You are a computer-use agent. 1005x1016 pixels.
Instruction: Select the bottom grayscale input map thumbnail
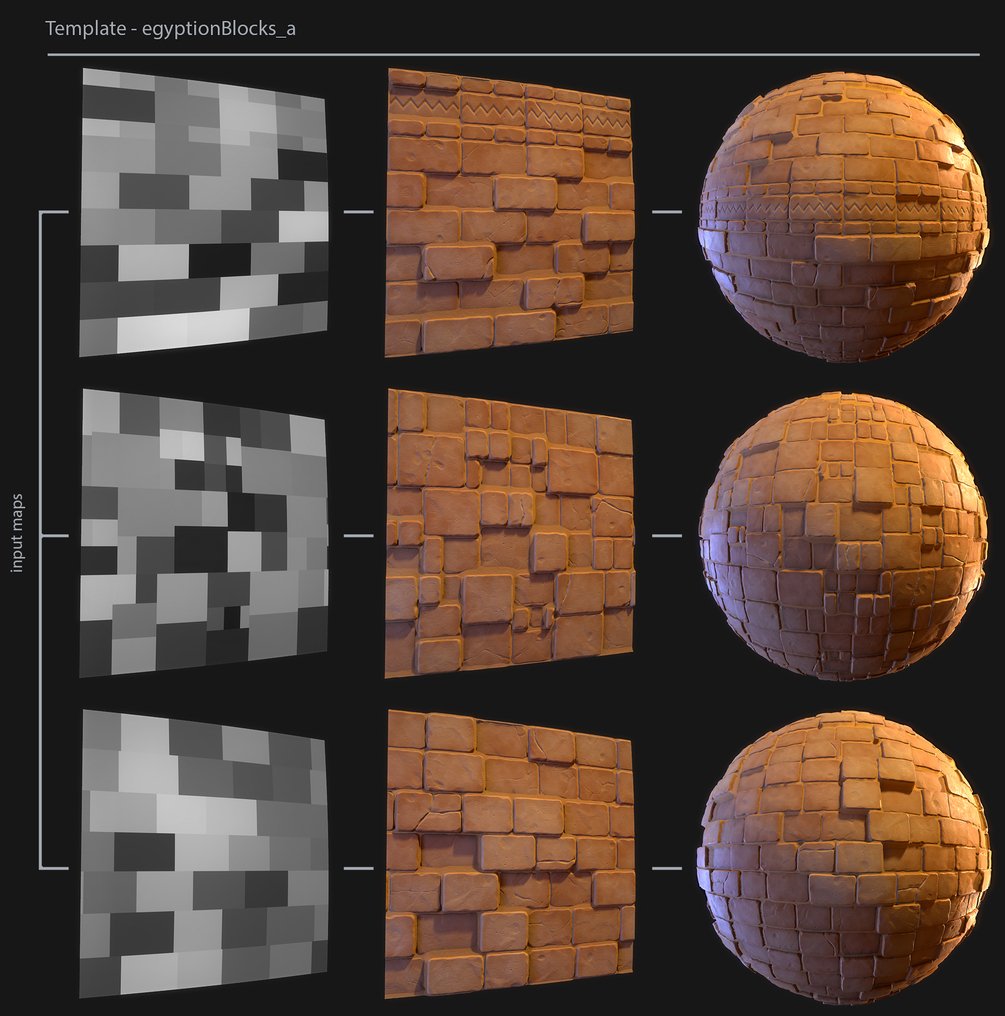pos(204,854)
